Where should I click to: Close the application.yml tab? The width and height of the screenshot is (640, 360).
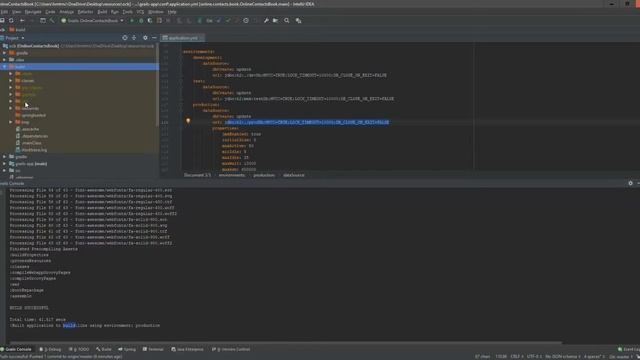[x=201, y=38]
